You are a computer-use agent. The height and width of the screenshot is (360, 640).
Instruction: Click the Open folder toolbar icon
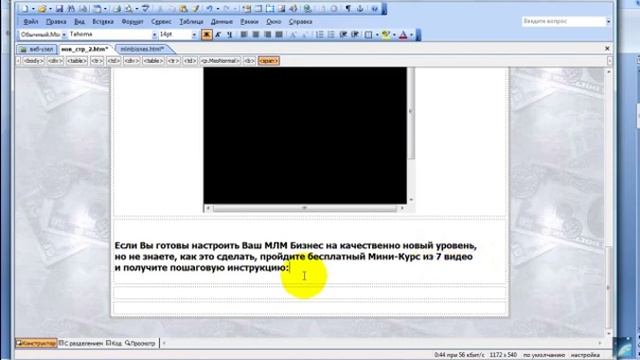click(x=42, y=9)
